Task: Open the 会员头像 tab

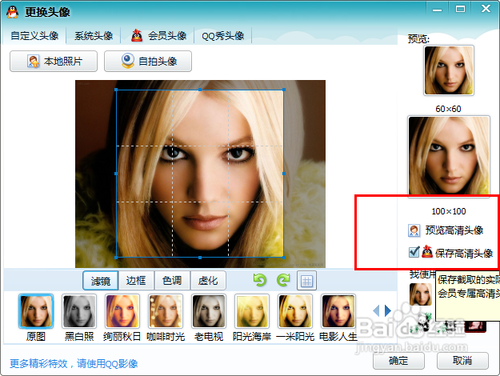Action: click(158, 35)
